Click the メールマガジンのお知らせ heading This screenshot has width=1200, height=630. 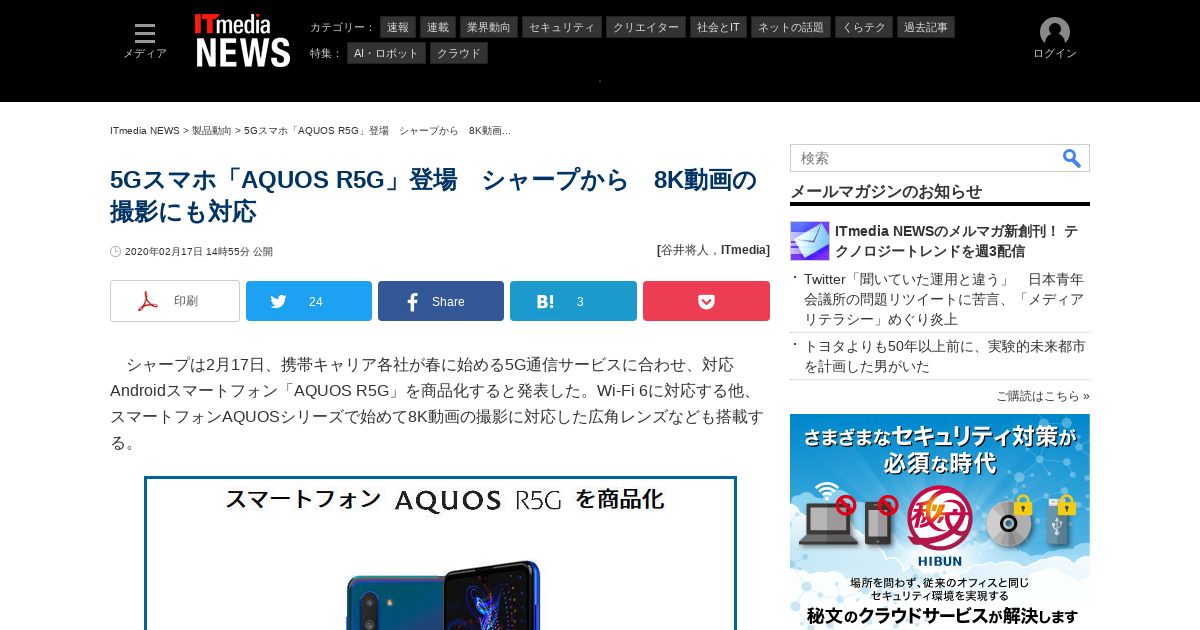click(886, 191)
